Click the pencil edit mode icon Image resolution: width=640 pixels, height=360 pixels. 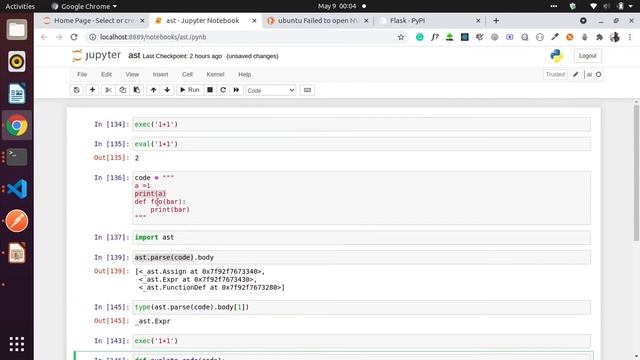coord(576,74)
